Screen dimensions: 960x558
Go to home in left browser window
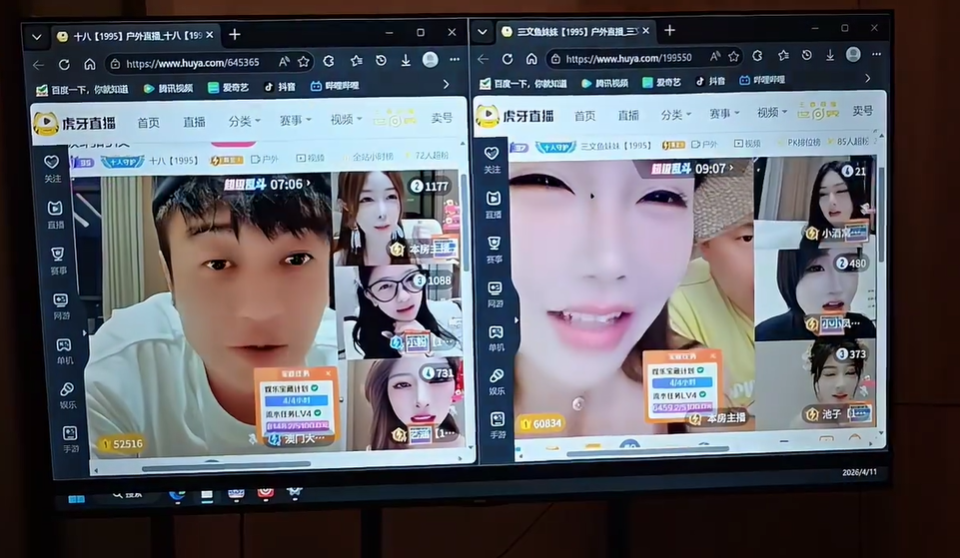[x=89, y=64]
